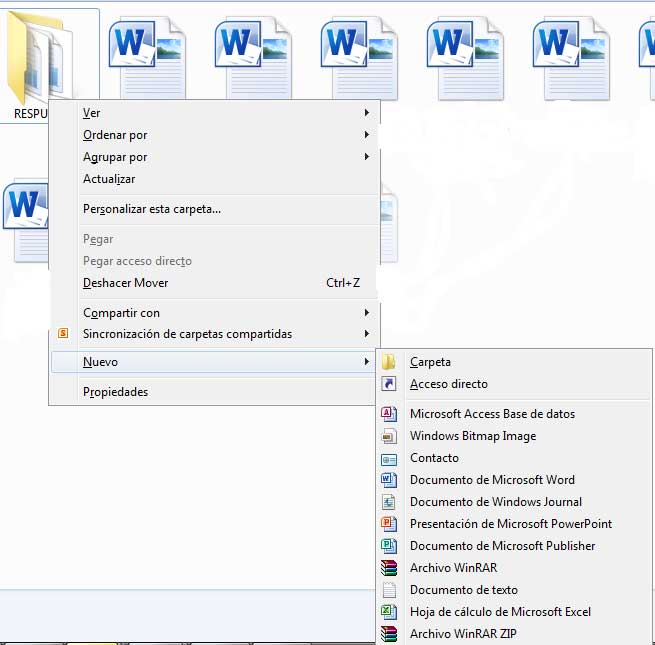Click the Acceso directo shortcut icon
655x645 pixels.
pos(388,383)
